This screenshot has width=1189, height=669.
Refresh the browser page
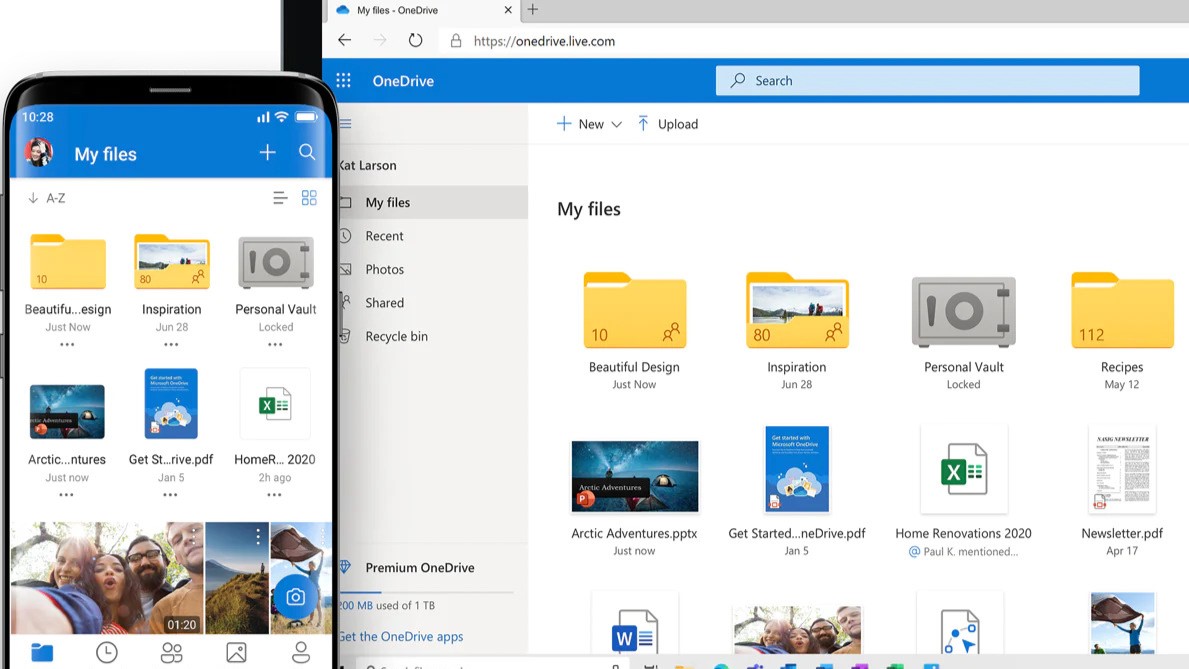(415, 41)
